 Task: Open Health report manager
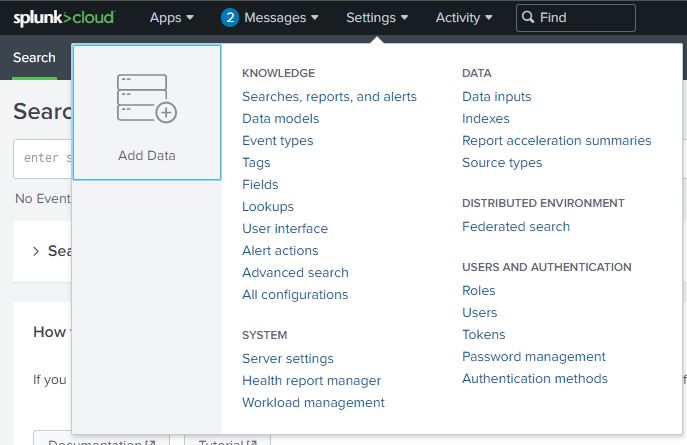pyautogui.click(x=311, y=381)
